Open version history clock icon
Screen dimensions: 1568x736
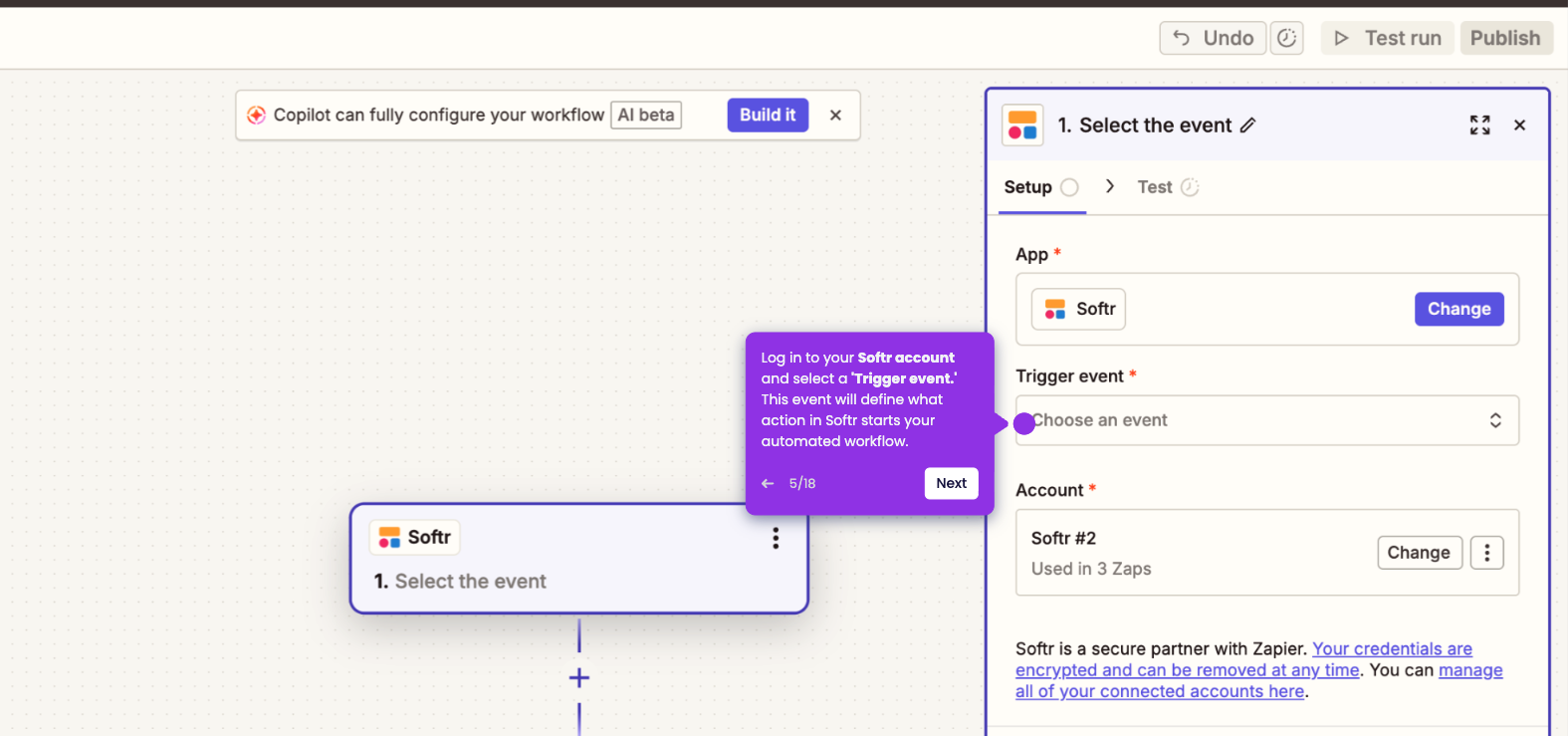coord(1287,38)
